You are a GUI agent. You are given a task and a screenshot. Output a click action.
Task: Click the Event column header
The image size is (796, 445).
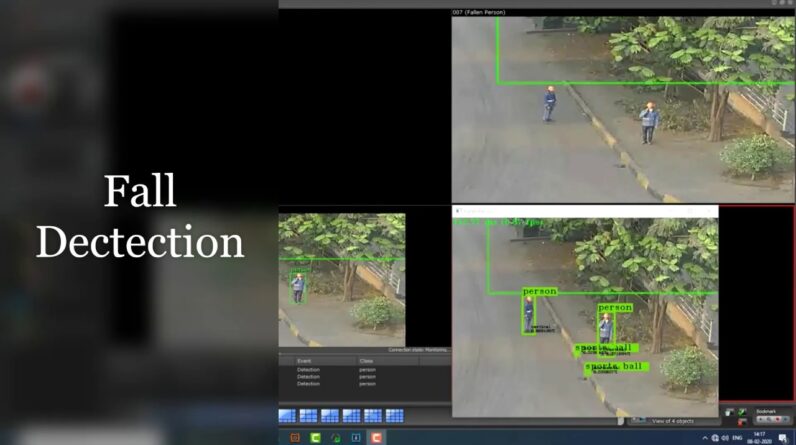tap(304, 361)
